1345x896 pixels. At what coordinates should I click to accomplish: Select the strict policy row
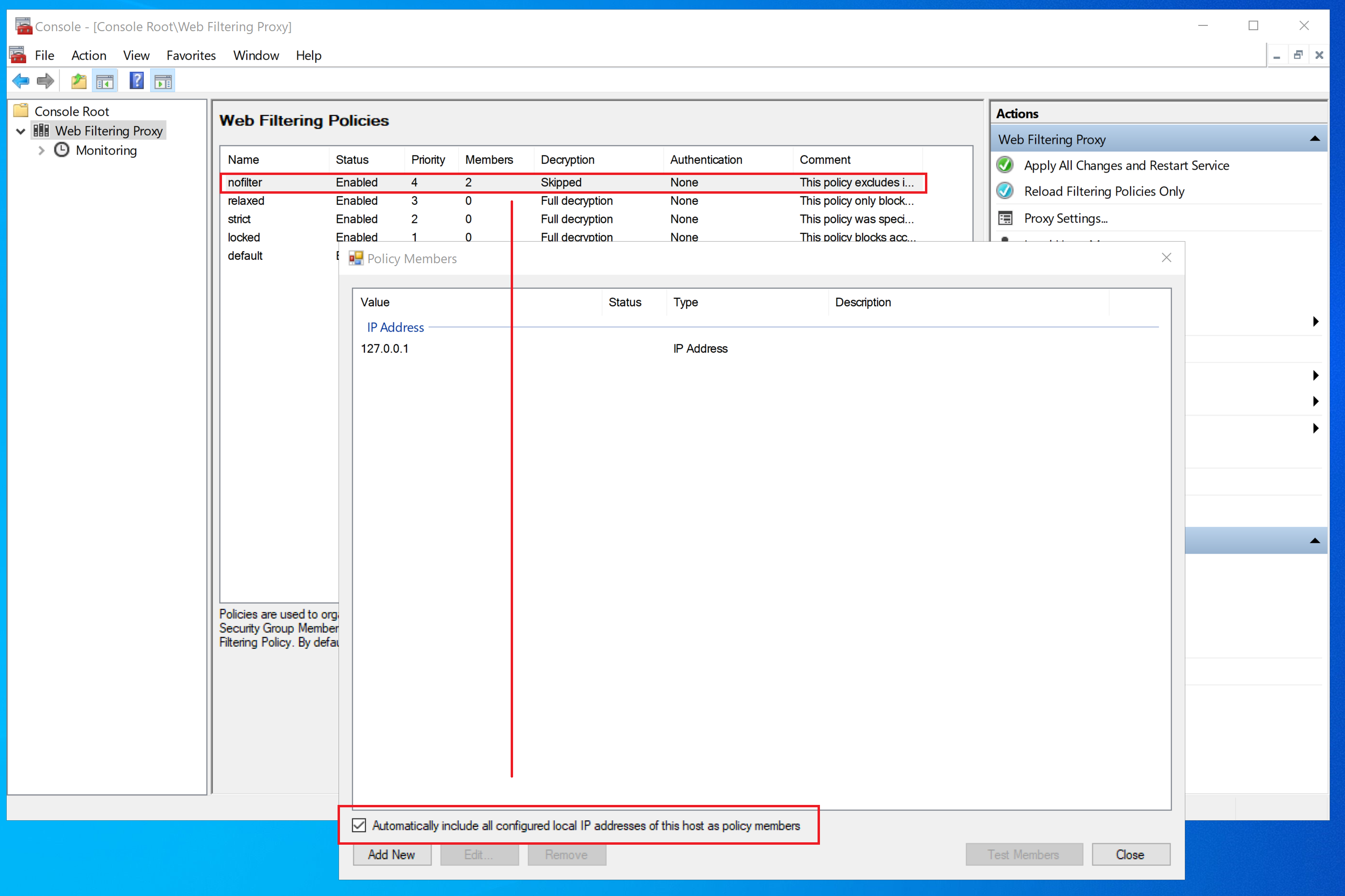tap(572, 219)
